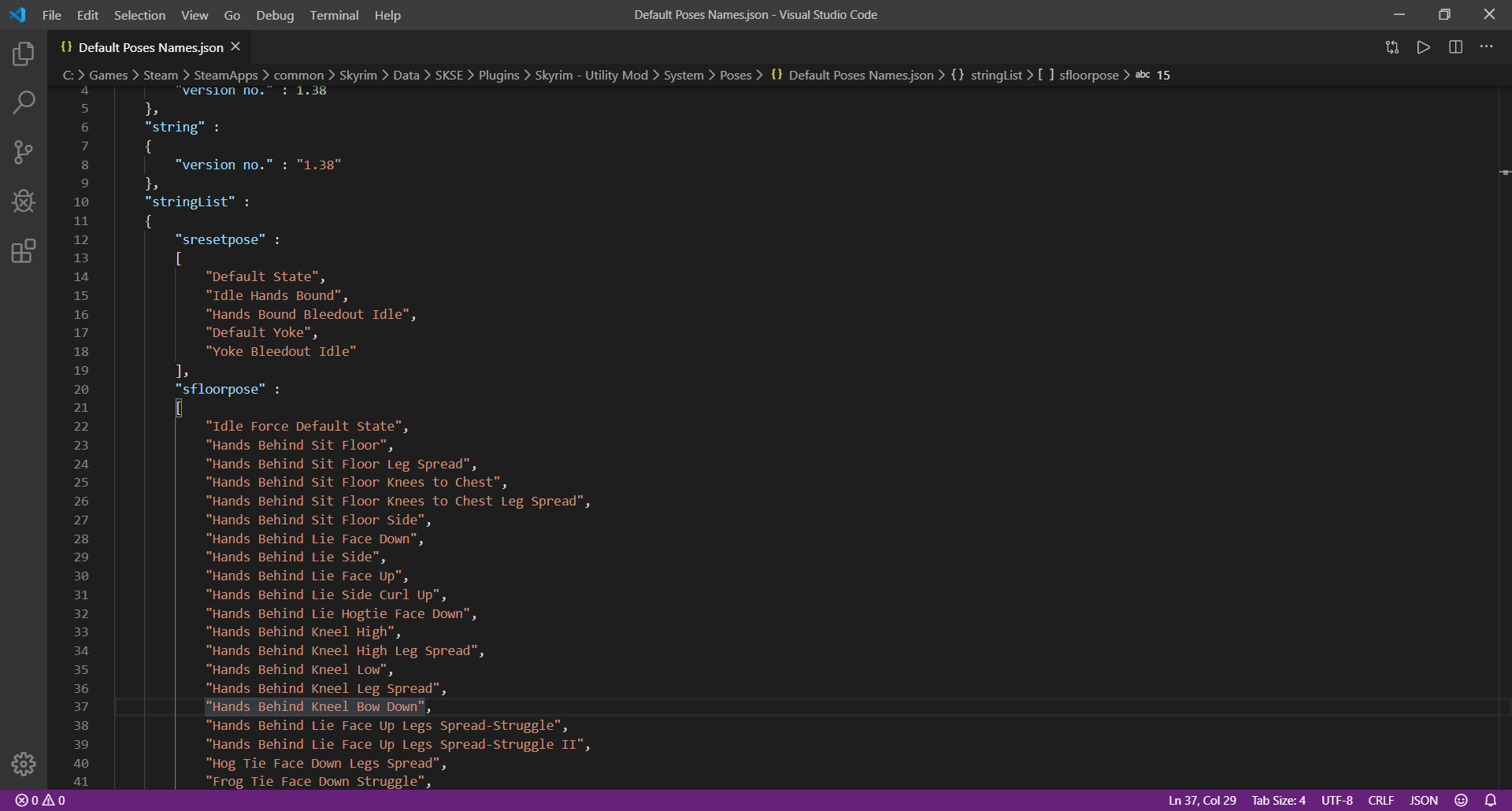The image size is (1512, 811).
Task: Click "Hands Behind Kneel Bow Down" string
Action: pos(315,707)
